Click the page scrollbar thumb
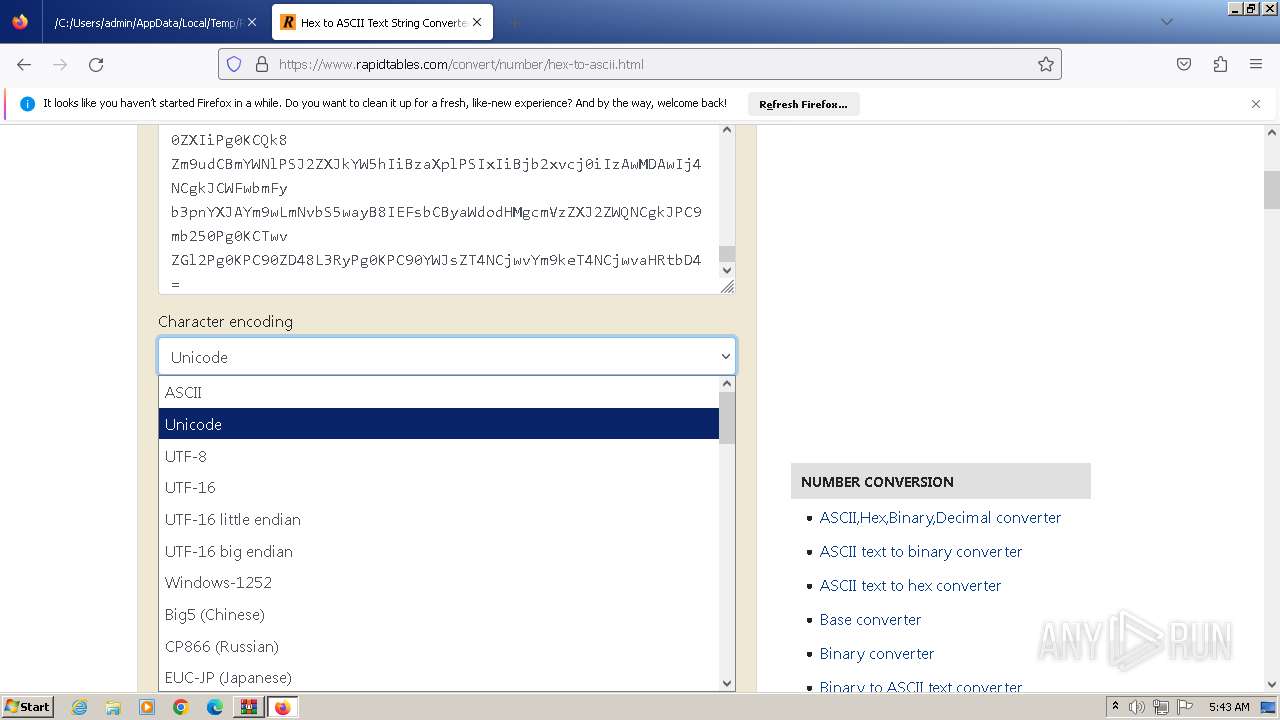The height and width of the screenshot is (720, 1280). click(1272, 190)
